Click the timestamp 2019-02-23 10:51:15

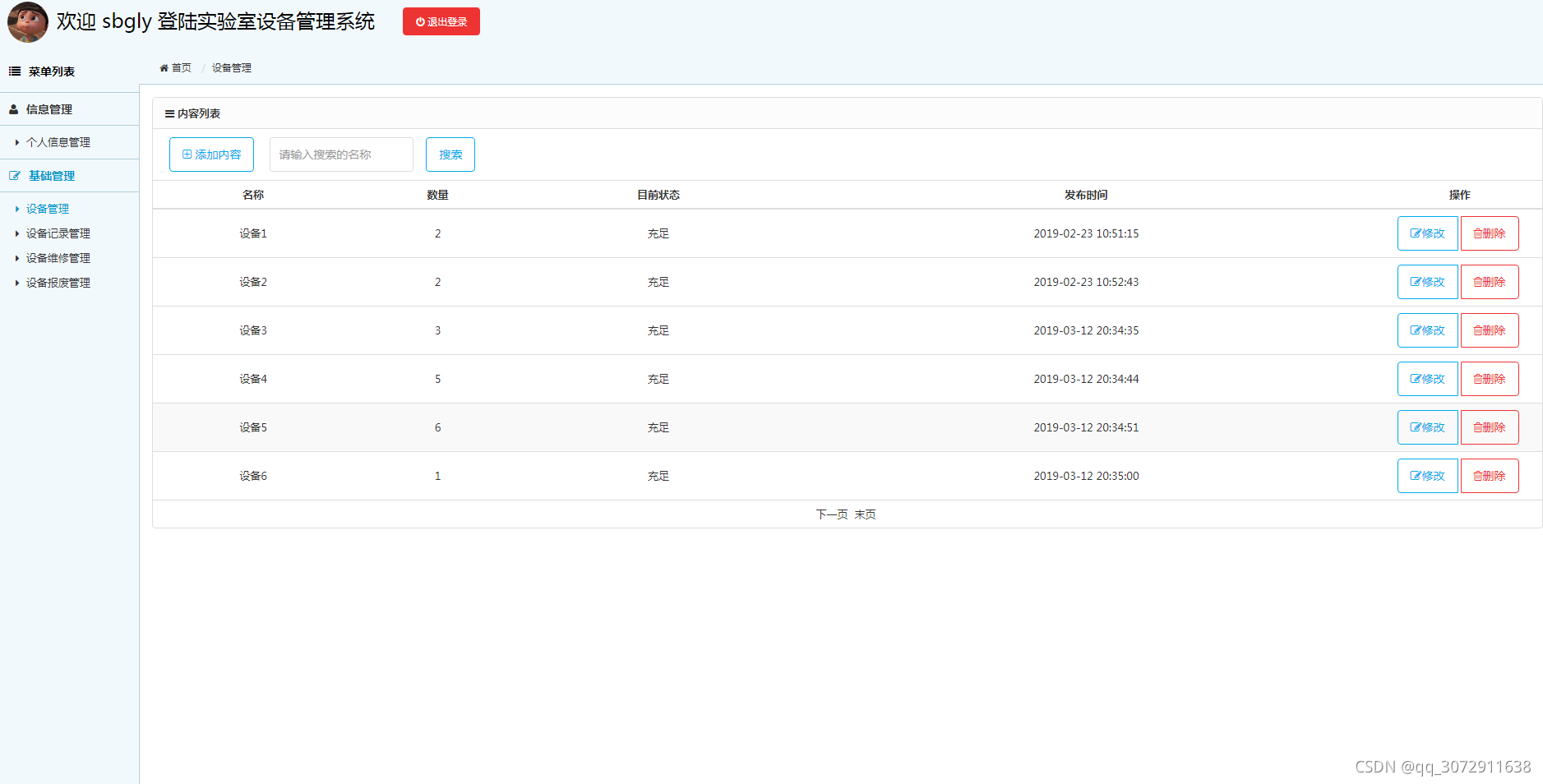[1086, 233]
